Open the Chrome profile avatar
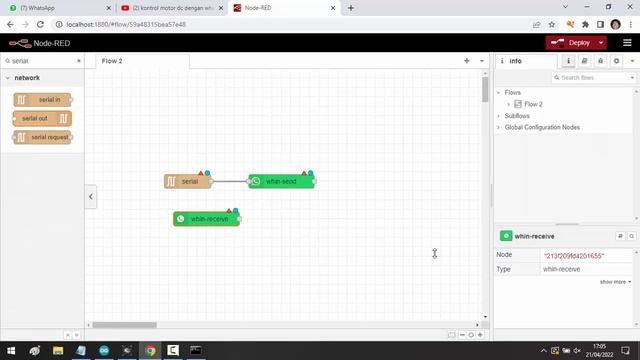The height and width of the screenshot is (360, 640). 616,24
